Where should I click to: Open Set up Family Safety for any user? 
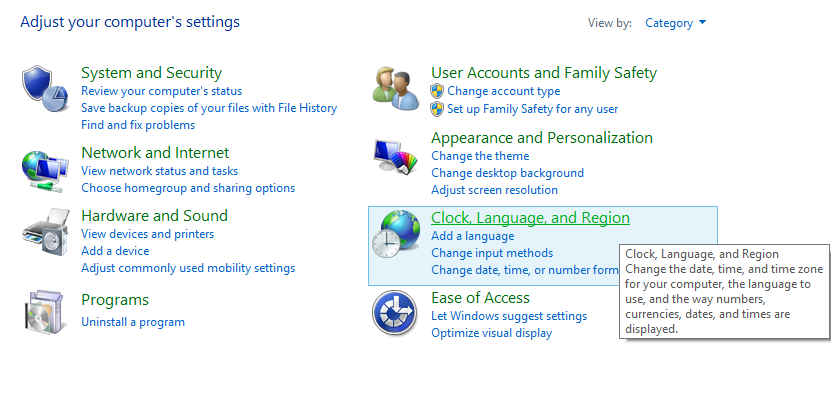pos(532,108)
